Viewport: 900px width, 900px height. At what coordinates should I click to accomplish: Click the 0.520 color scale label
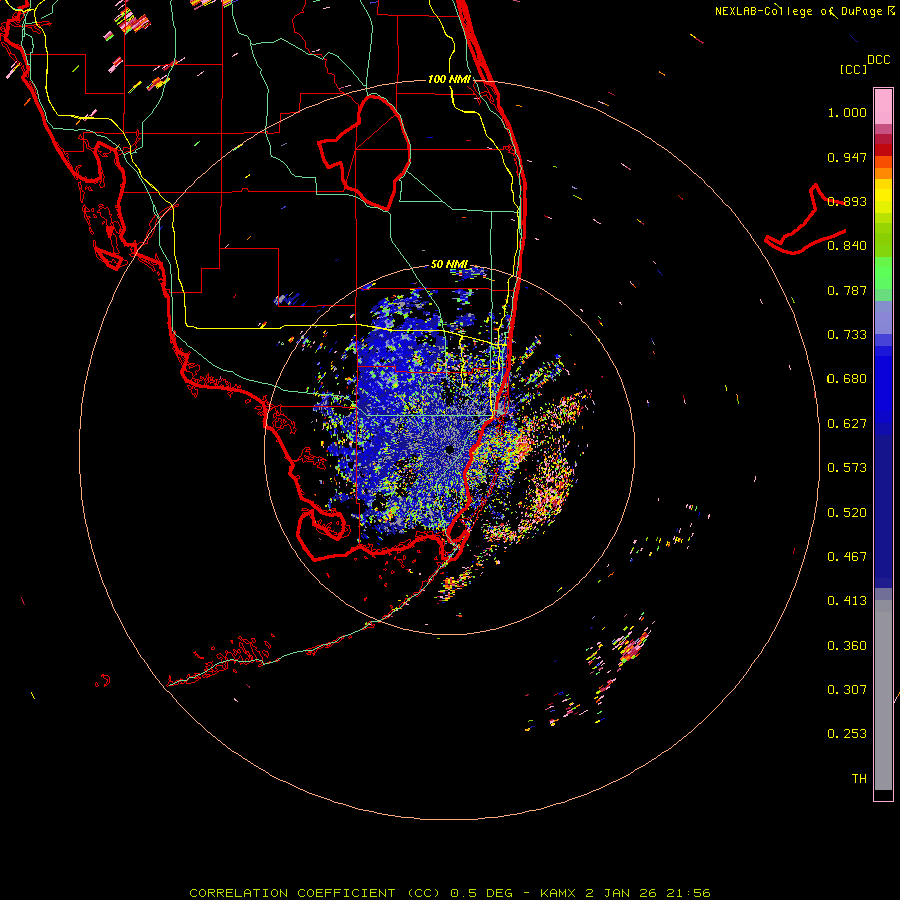[847, 513]
